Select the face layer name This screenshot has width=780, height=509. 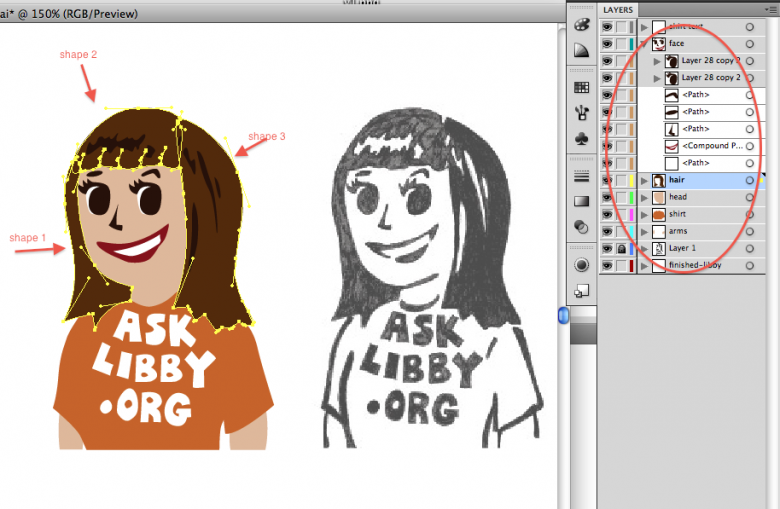click(x=677, y=44)
